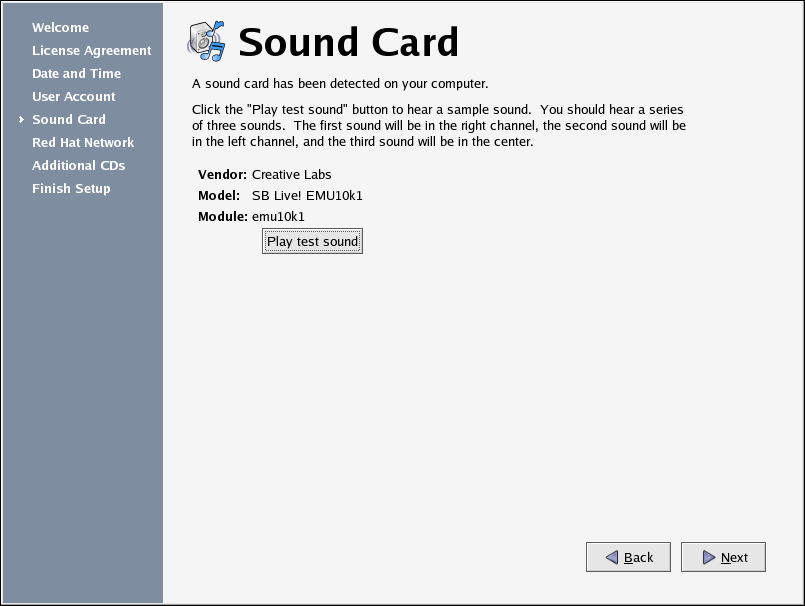The width and height of the screenshot is (805, 606).
Task: Click the Sound Card speaker icon
Action: pos(206,41)
